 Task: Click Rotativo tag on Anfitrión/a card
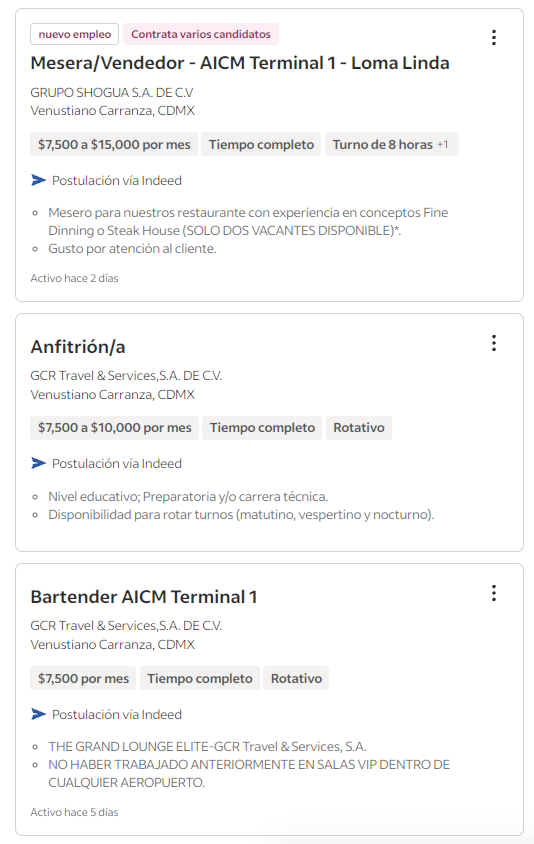pos(359,428)
